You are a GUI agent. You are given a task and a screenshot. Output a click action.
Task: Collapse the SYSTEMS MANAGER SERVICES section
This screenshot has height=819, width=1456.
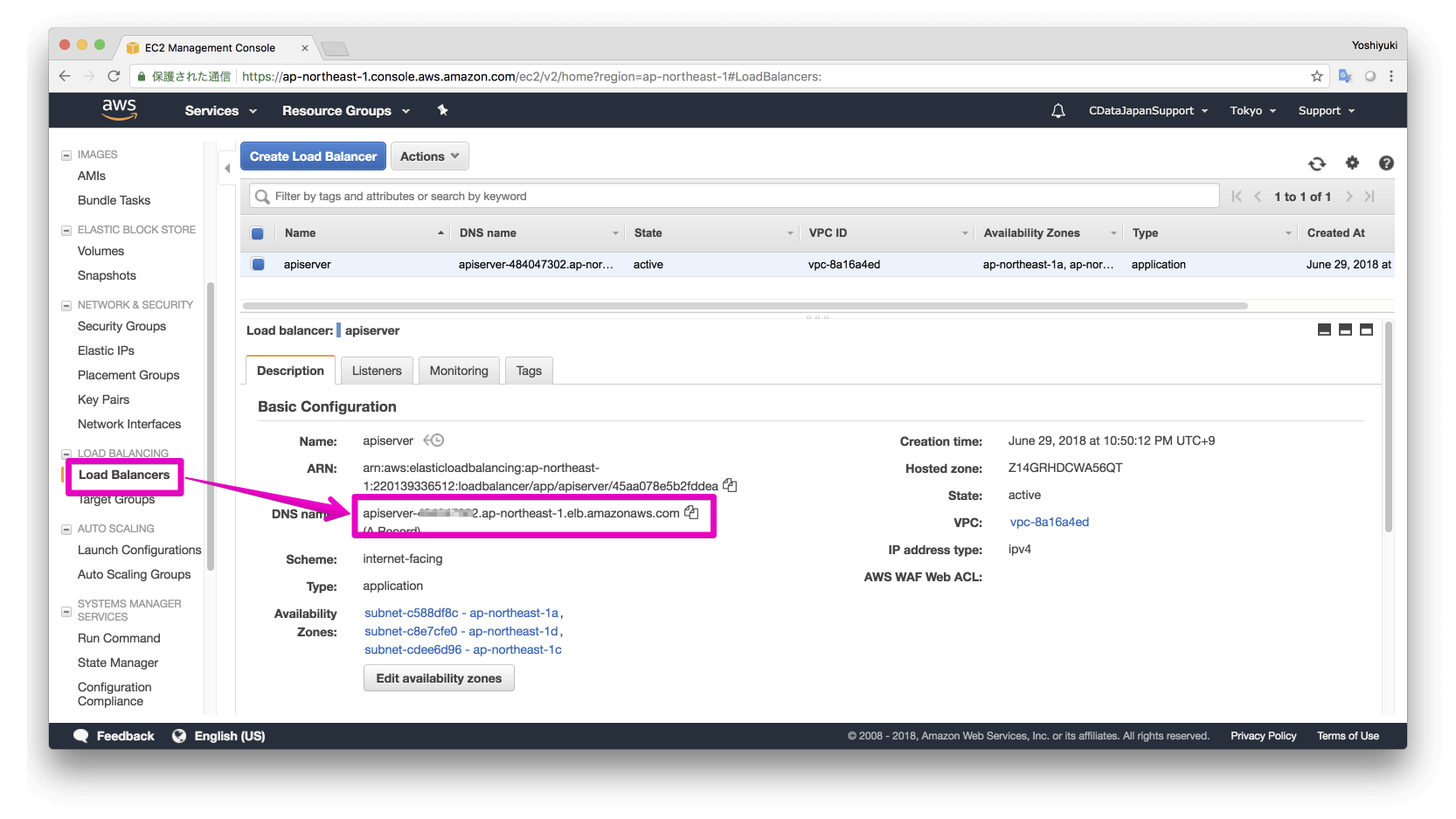coord(66,611)
